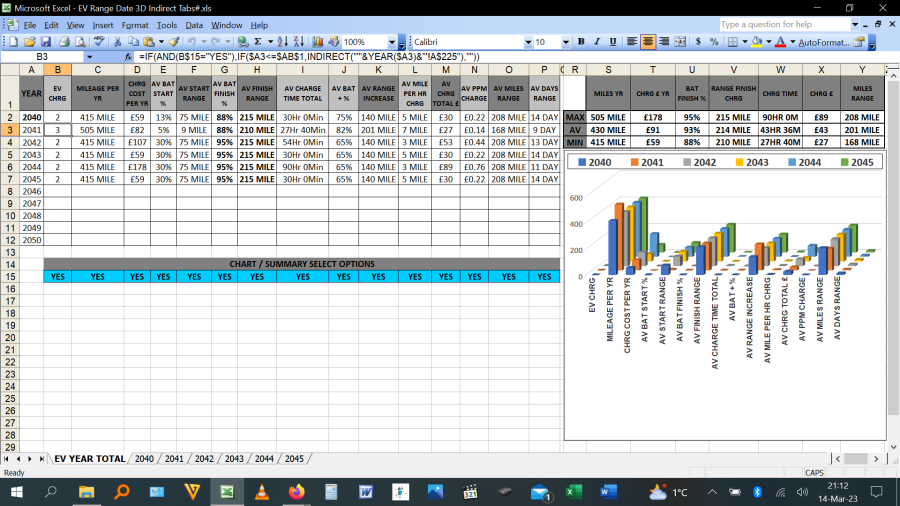Create a new workbook with New icon
Viewport: 900px width, 506px height.
pos(13,42)
